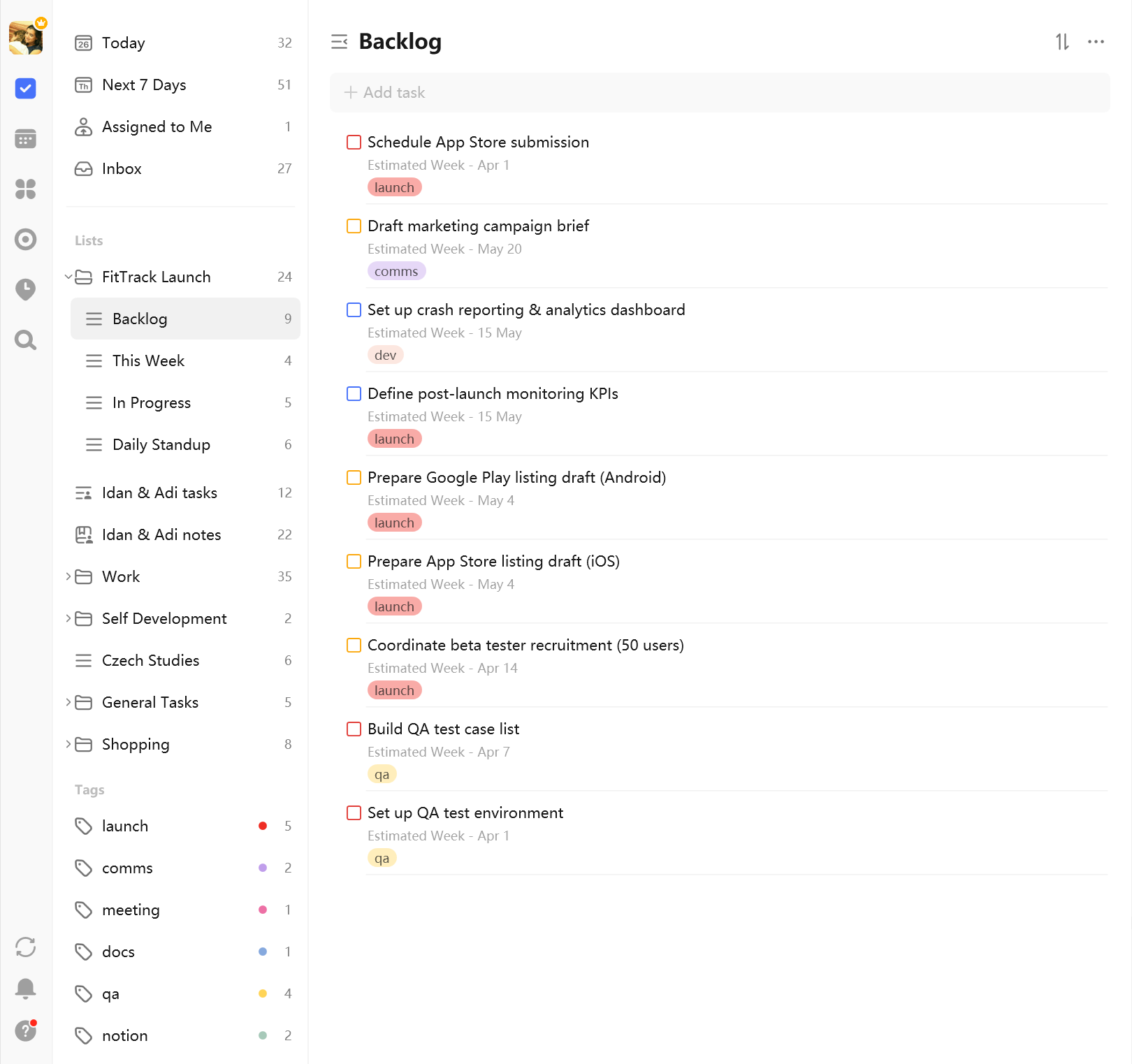Viewport: 1132px width, 1064px height.
Task: Open the habit tracker clock icon
Action: (26, 289)
